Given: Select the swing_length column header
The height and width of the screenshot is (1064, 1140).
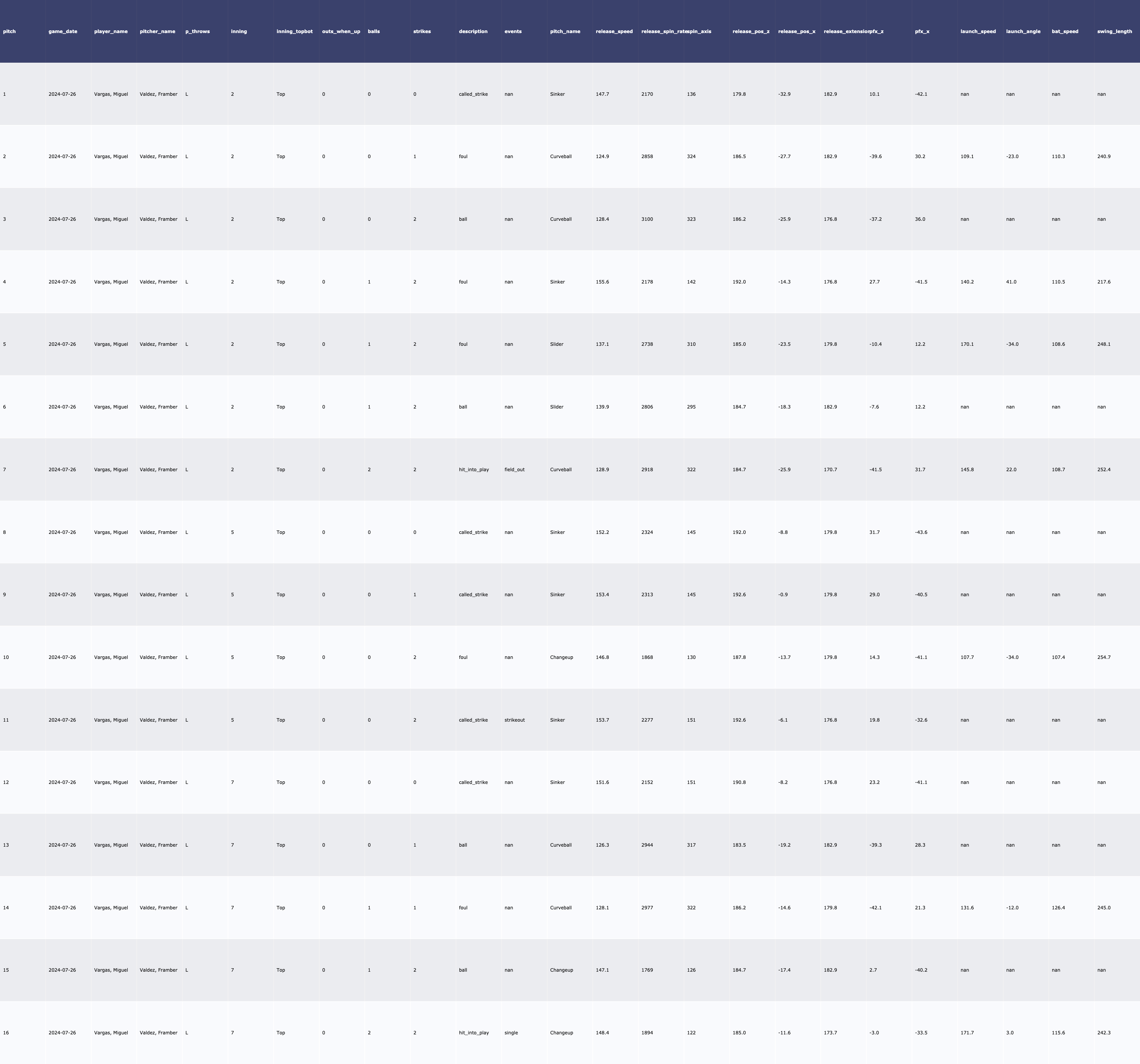Looking at the screenshot, I should coord(1114,32).
